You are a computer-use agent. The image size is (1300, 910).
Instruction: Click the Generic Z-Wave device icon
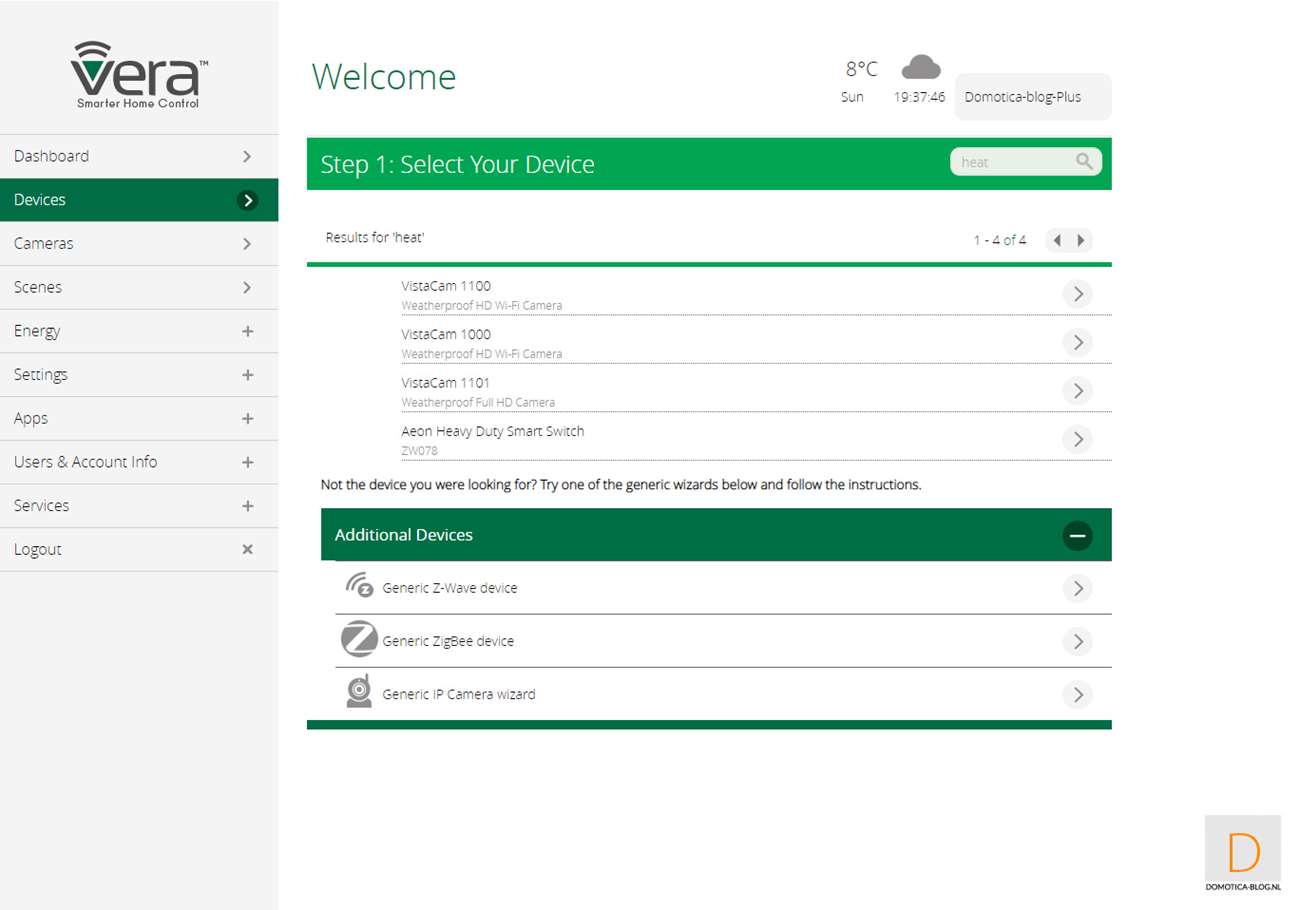[x=359, y=587]
